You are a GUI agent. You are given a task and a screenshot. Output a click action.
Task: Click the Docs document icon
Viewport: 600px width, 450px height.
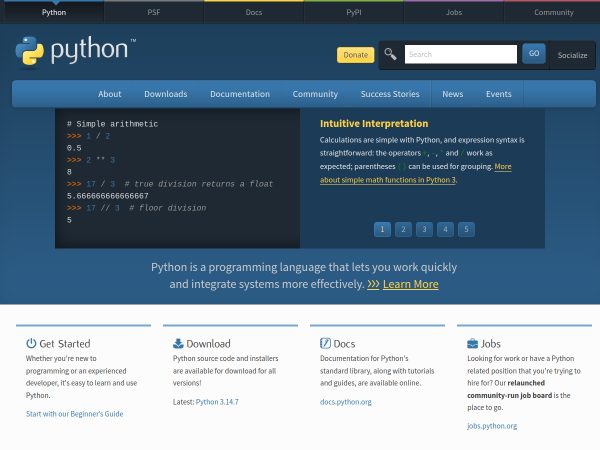(325, 343)
